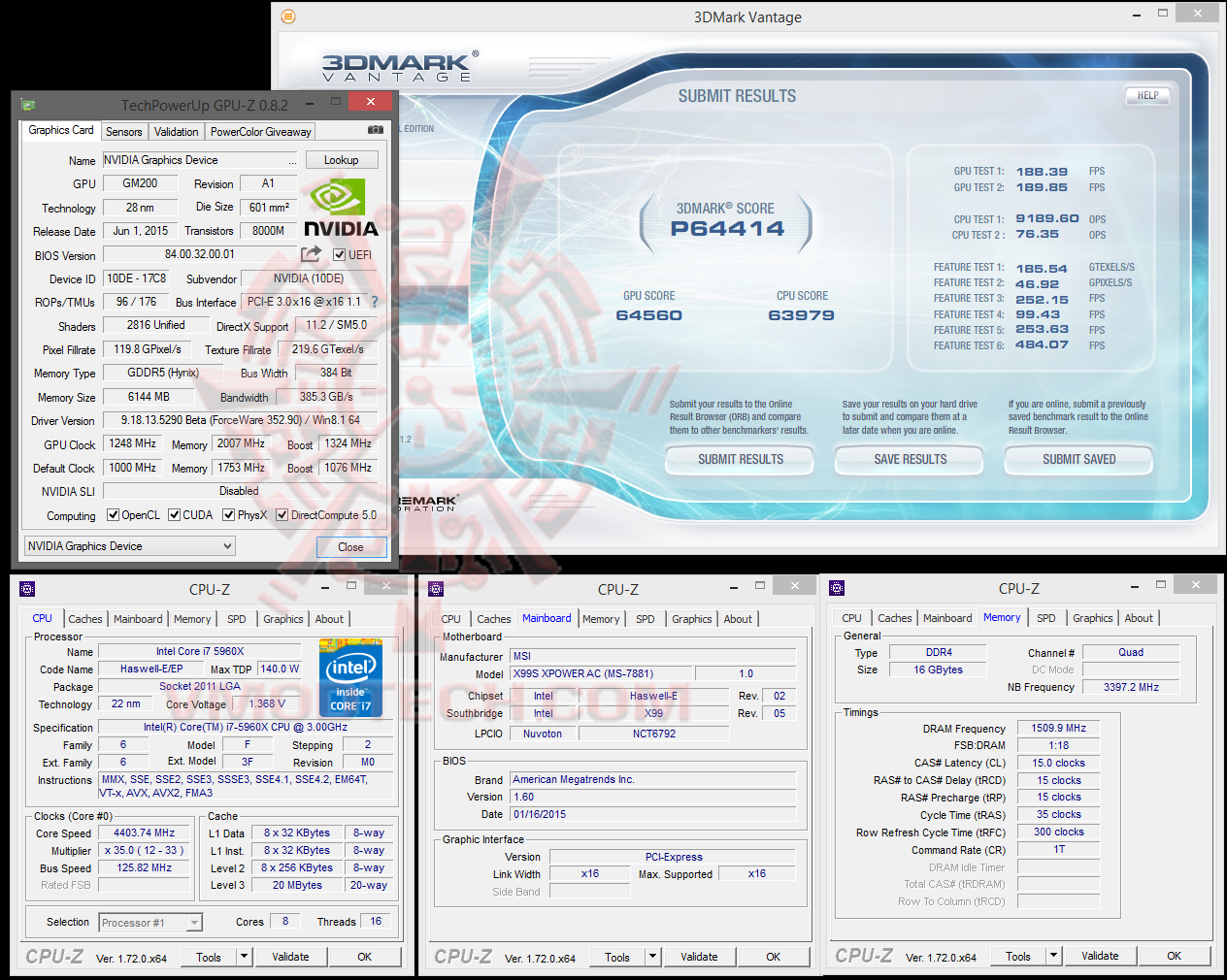Viewport: 1227px width, 980px height.
Task: Select CPU tab in Memory CPU-Z window
Action: click(851, 618)
